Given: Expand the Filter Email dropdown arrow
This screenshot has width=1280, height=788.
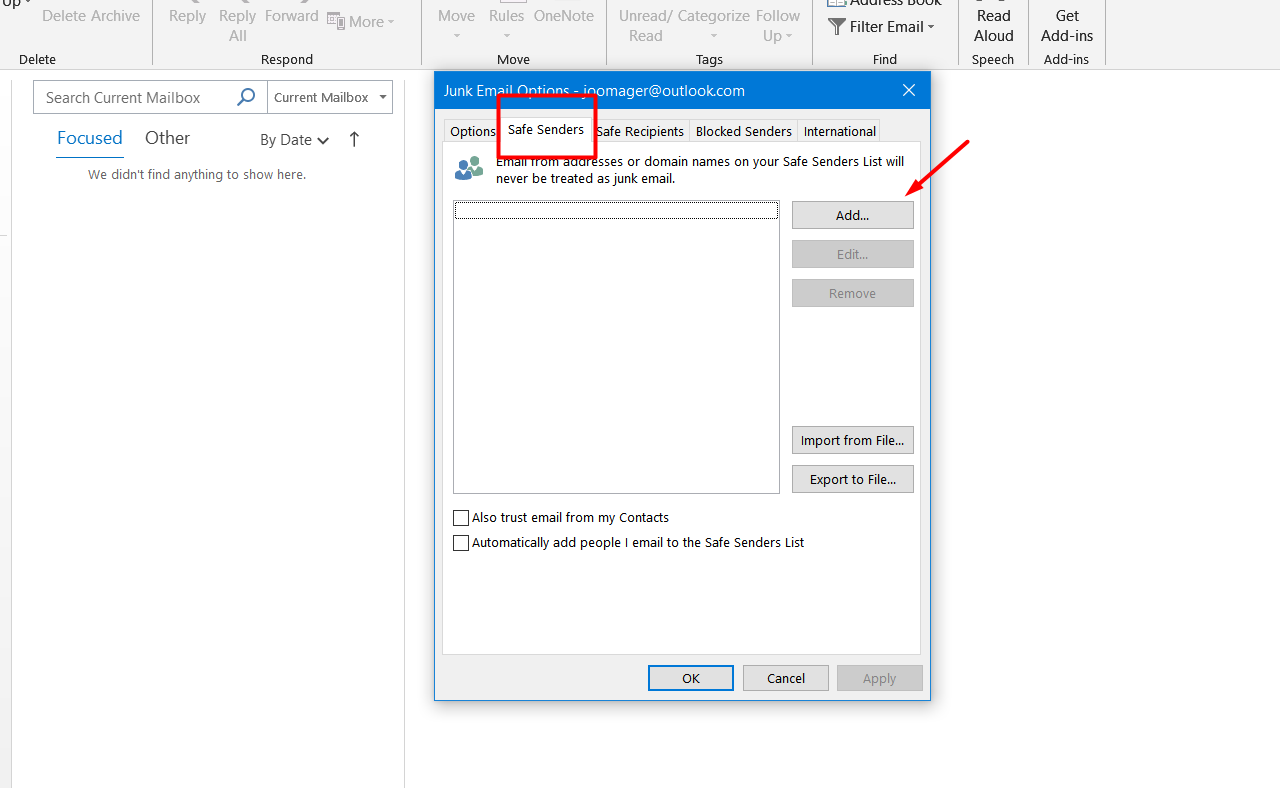Looking at the screenshot, I should coord(931,27).
